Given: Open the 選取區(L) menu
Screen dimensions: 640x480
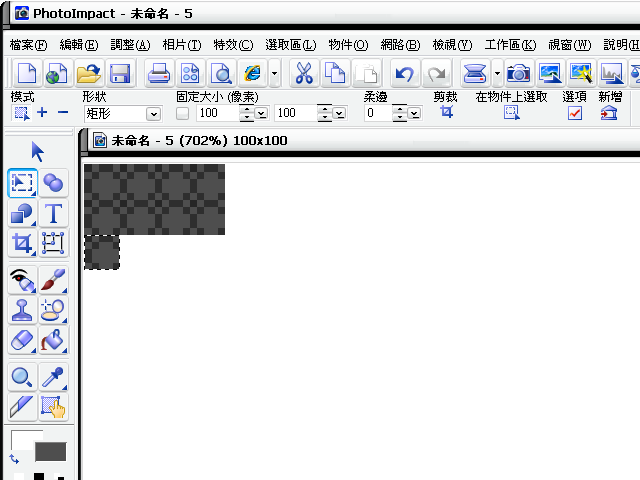Looking at the screenshot, I should pos(291,44).
